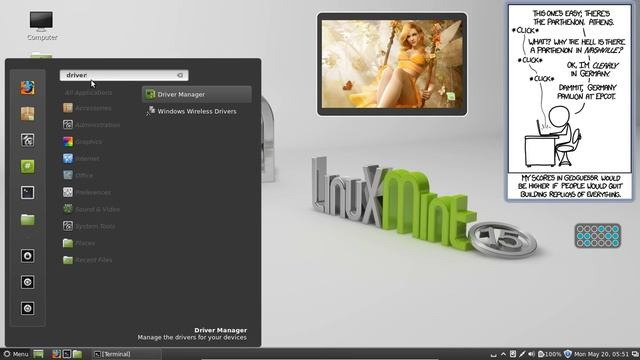Image resolution: width=640 pixels, height=360 pixels.
Task: Switch to the [Terminal] window in taskbar
Action: (126, 354)
